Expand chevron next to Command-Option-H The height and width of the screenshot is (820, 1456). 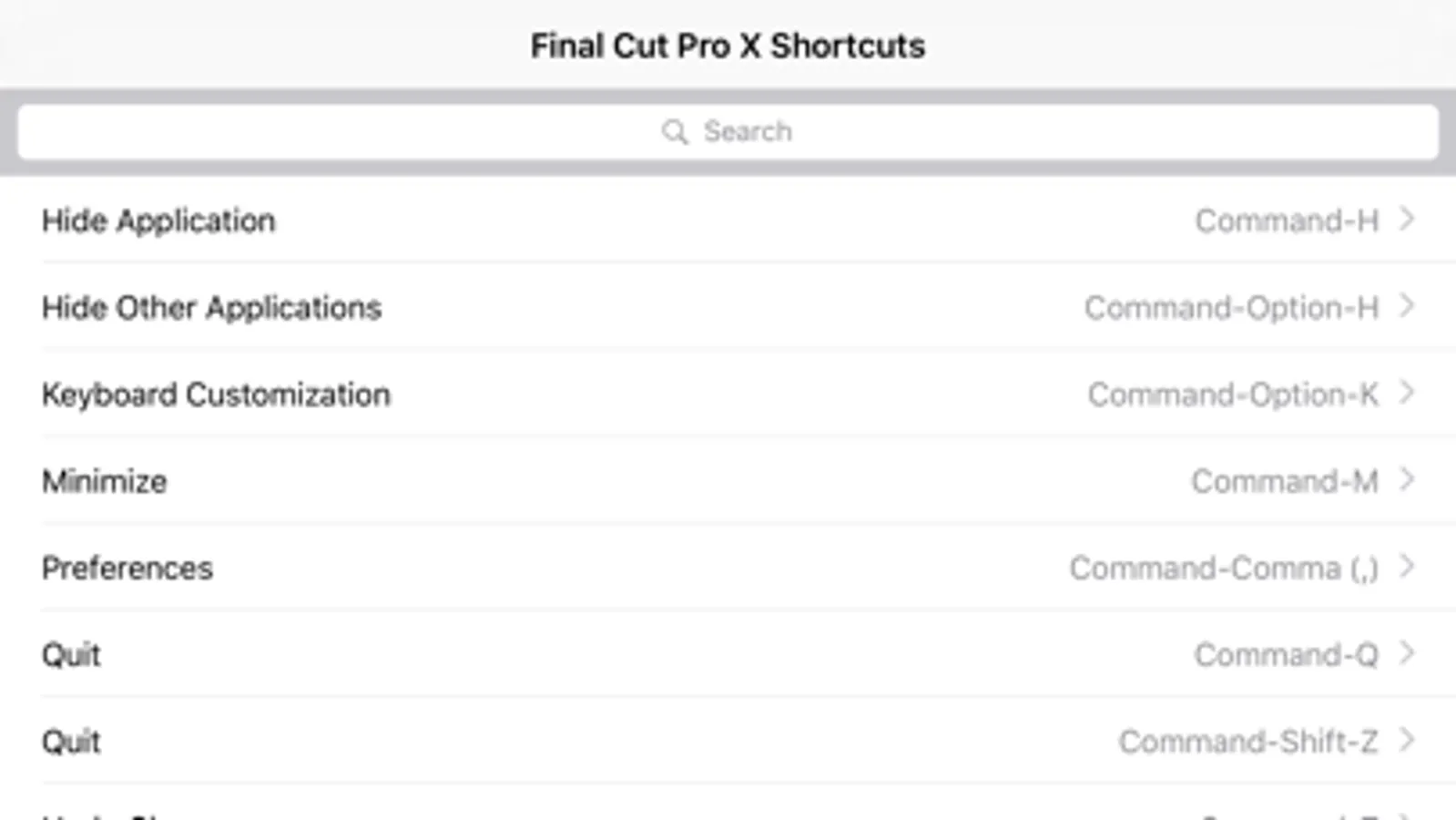pyautogui.click(x=1407, y=306)
